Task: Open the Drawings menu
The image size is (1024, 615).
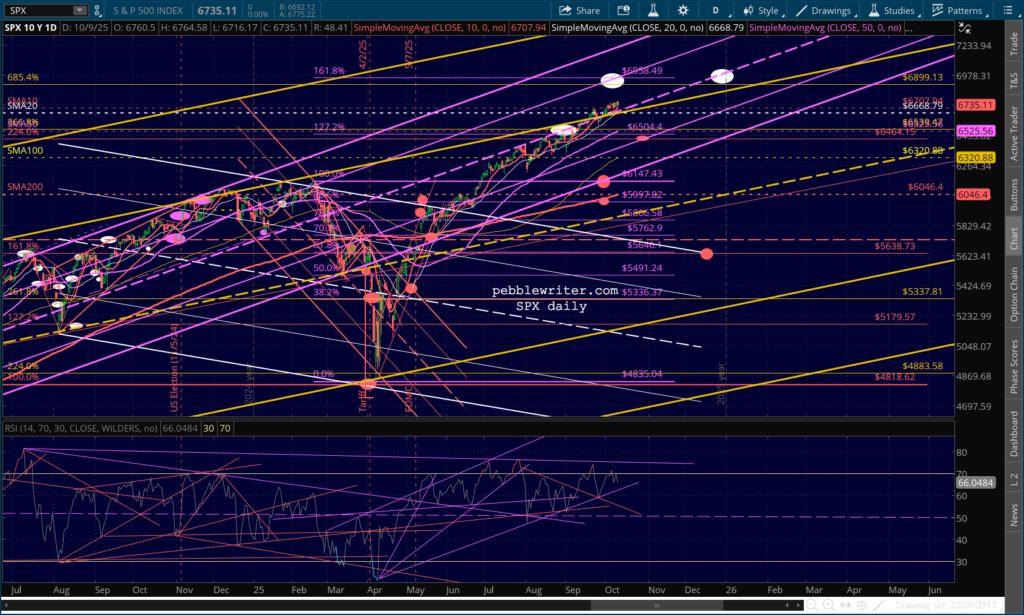Action: pos(824,10)
